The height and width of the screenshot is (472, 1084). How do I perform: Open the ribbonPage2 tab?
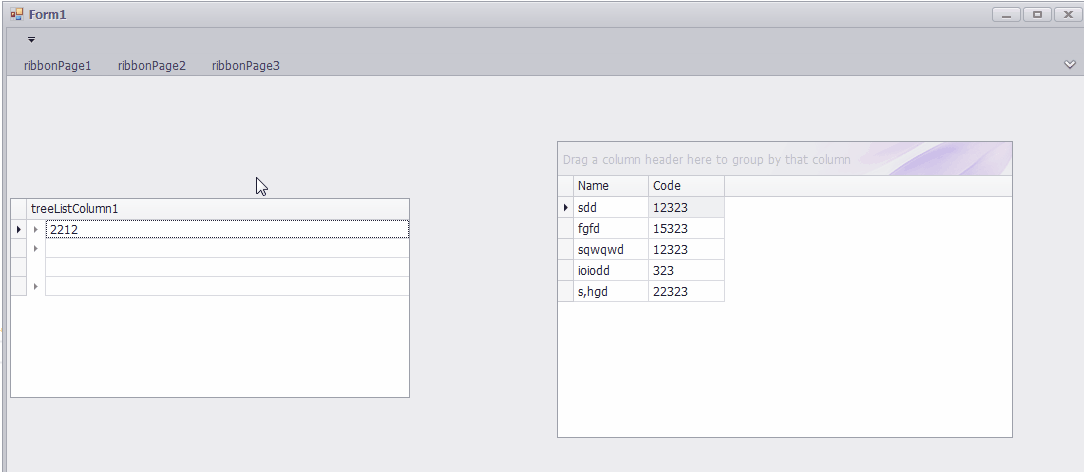click(151, 66)
